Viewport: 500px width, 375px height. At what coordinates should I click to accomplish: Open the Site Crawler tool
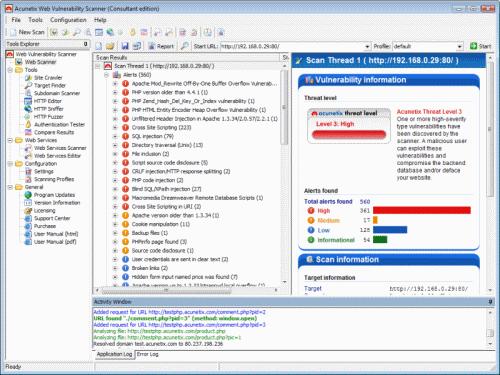point(48,78)
